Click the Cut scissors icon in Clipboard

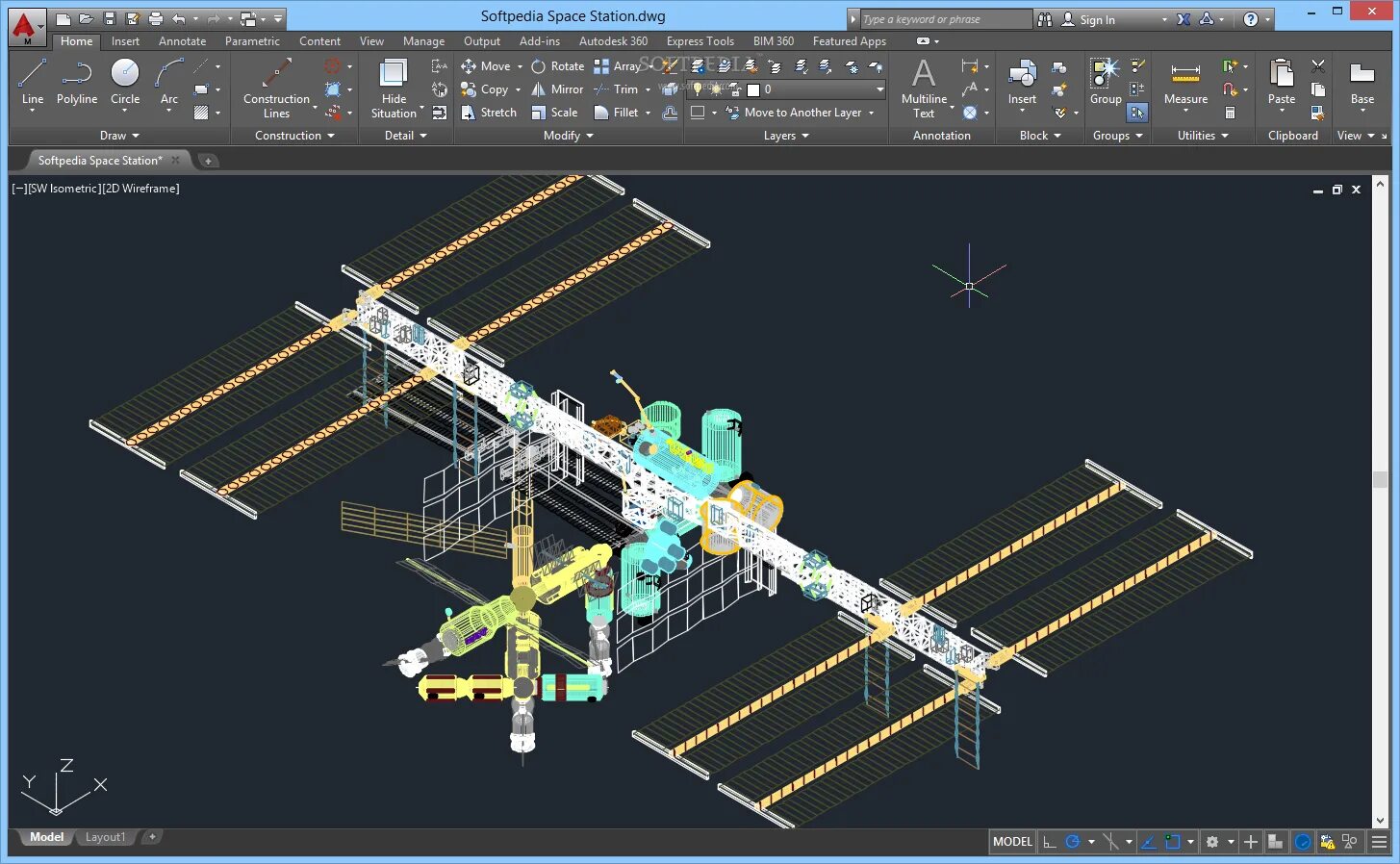(x=1318, y=66)
